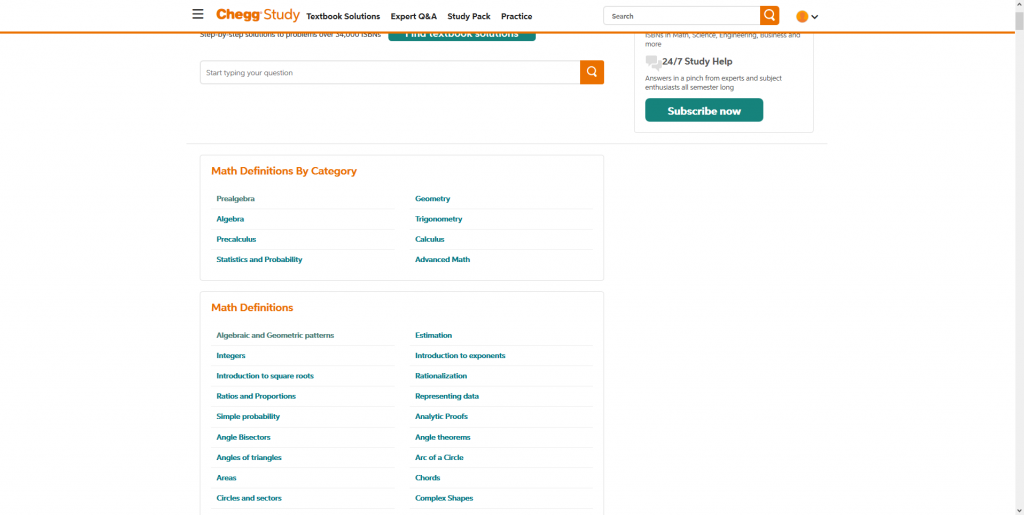This screenshot has height=515, width=1024.
Task: Go to Study Pack in header
Action: [469, 17]
